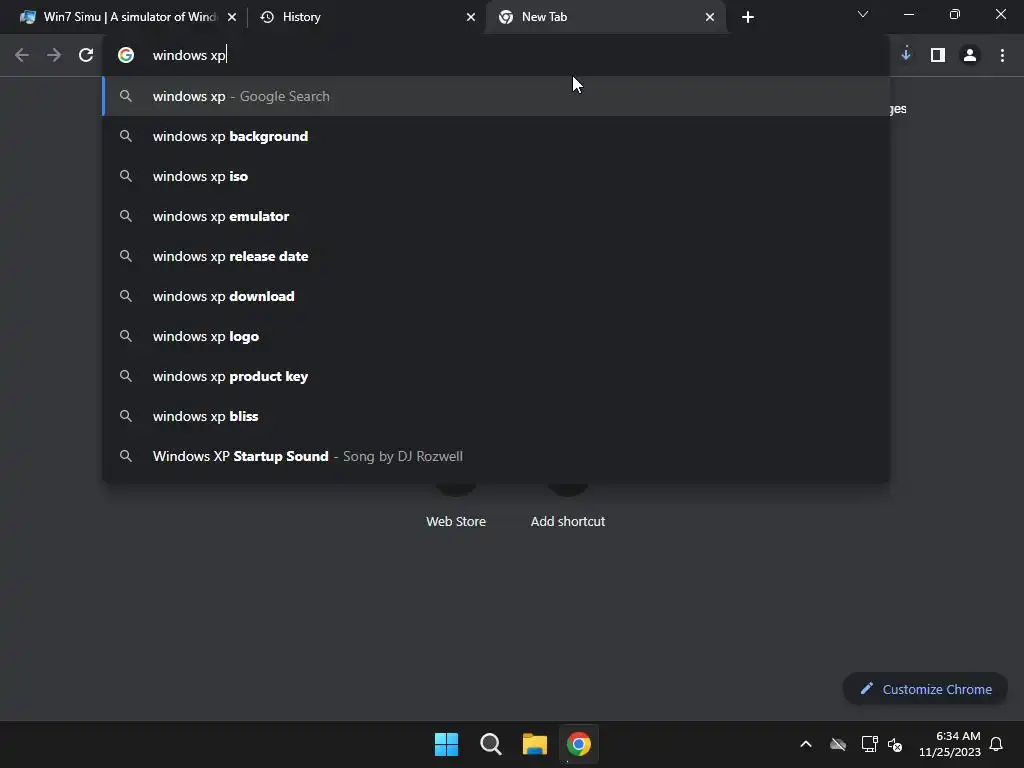This screenshot has height=768, width=1024.
Task: Open the clock showing 6:34 AM
Action: (x=950, y=744)
